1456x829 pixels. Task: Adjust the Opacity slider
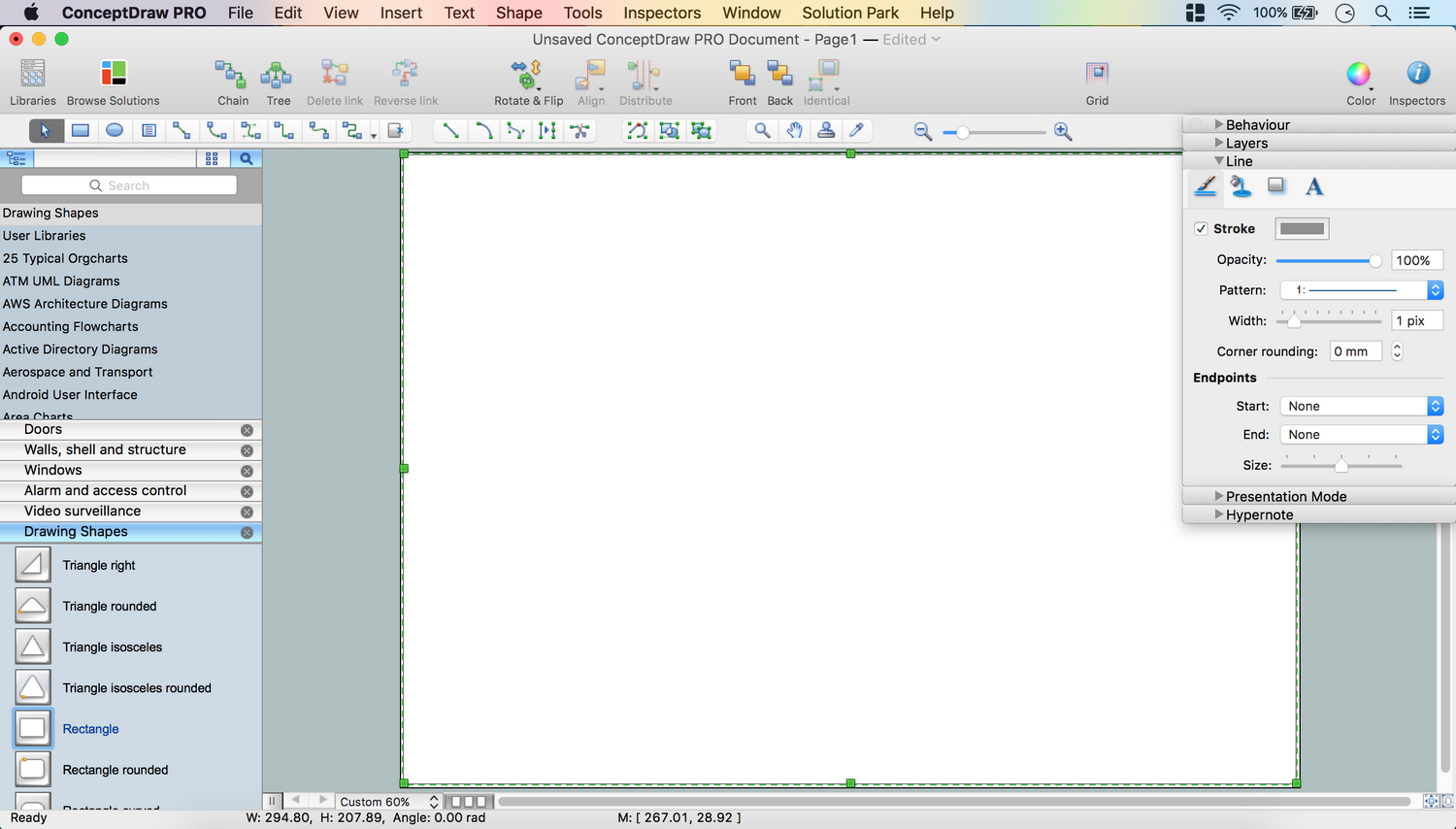(1329, 260)
